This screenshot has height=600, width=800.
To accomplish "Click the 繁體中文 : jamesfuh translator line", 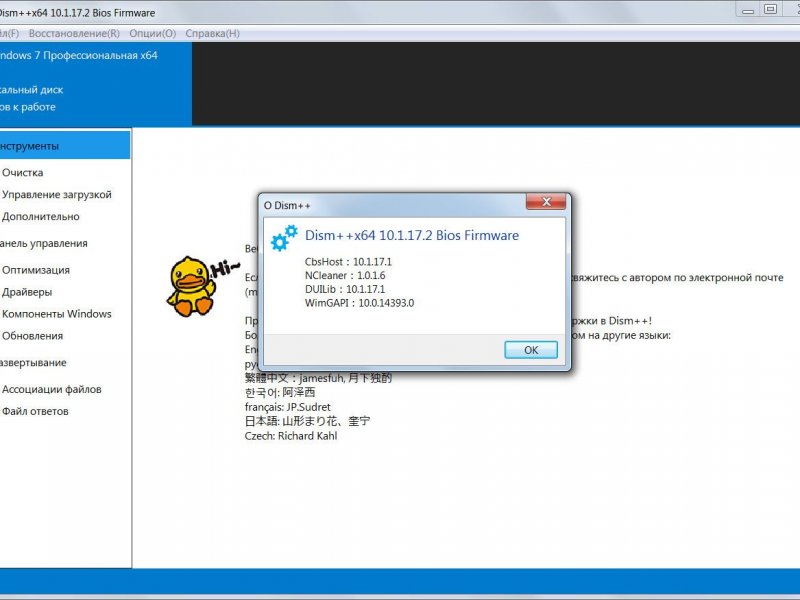I will [318, 378].
